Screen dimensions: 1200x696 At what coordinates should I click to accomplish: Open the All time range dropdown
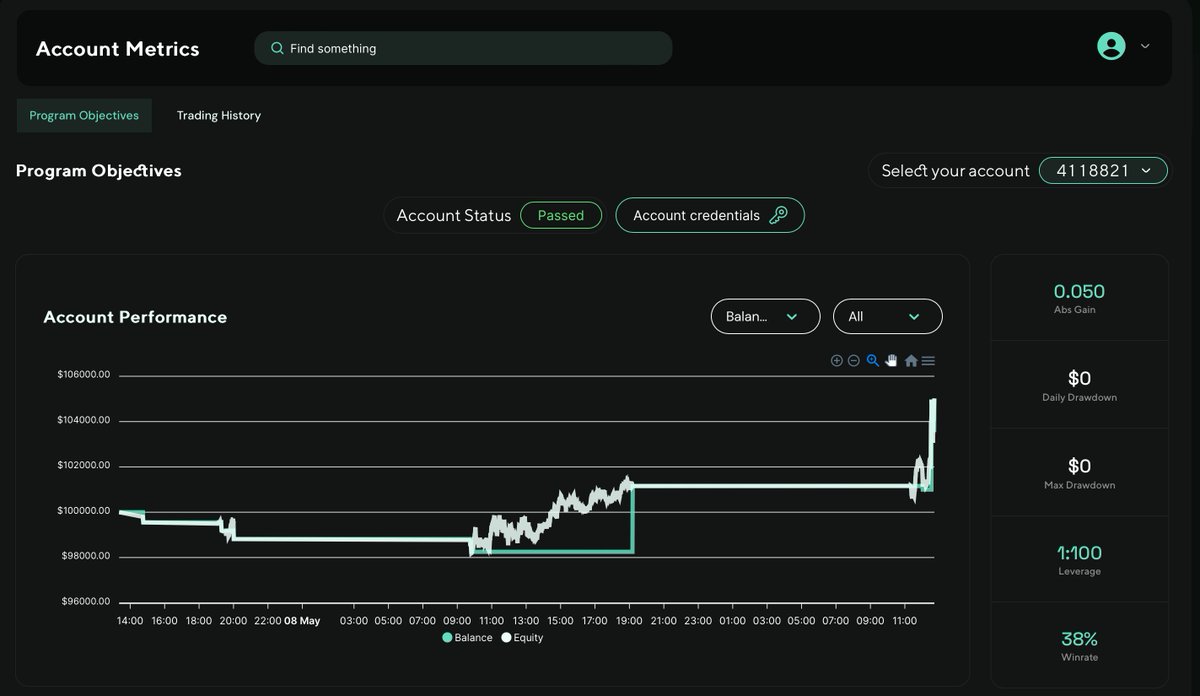(x=887, y=316)
